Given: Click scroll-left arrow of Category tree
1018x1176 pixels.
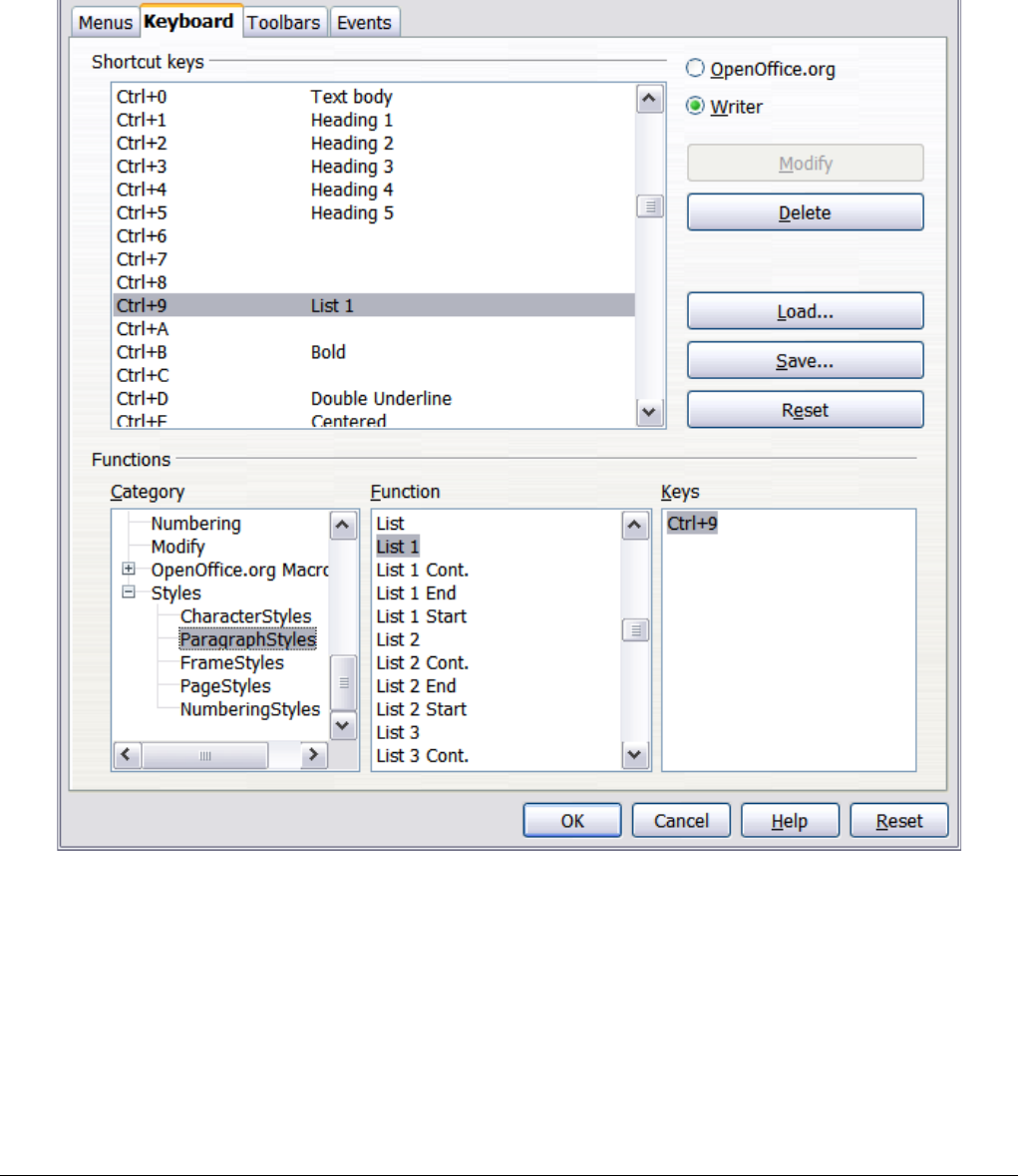Looking at the screenshot, I should click(126, 754).
